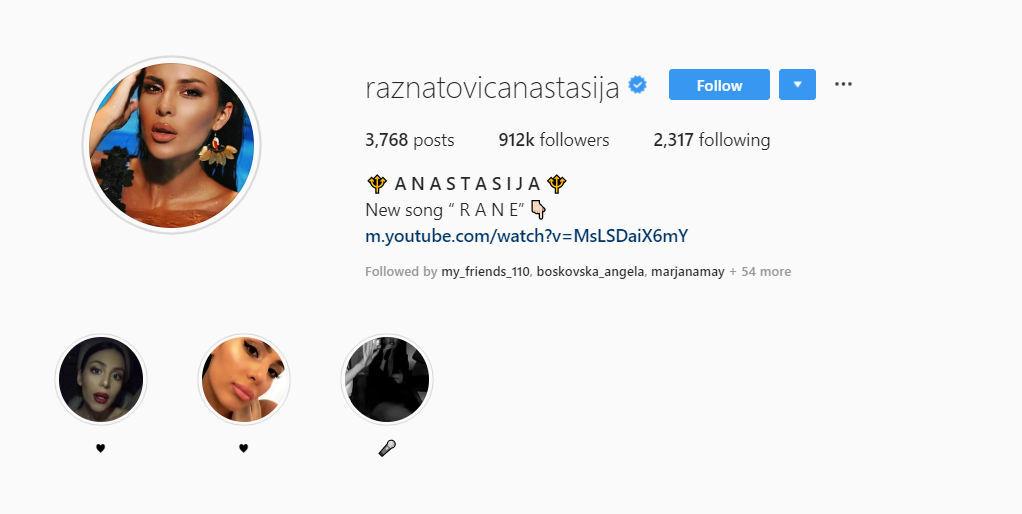1022x514 pixels.
Task: Click the heart label under second highlight
Action: tap(243, 448)
